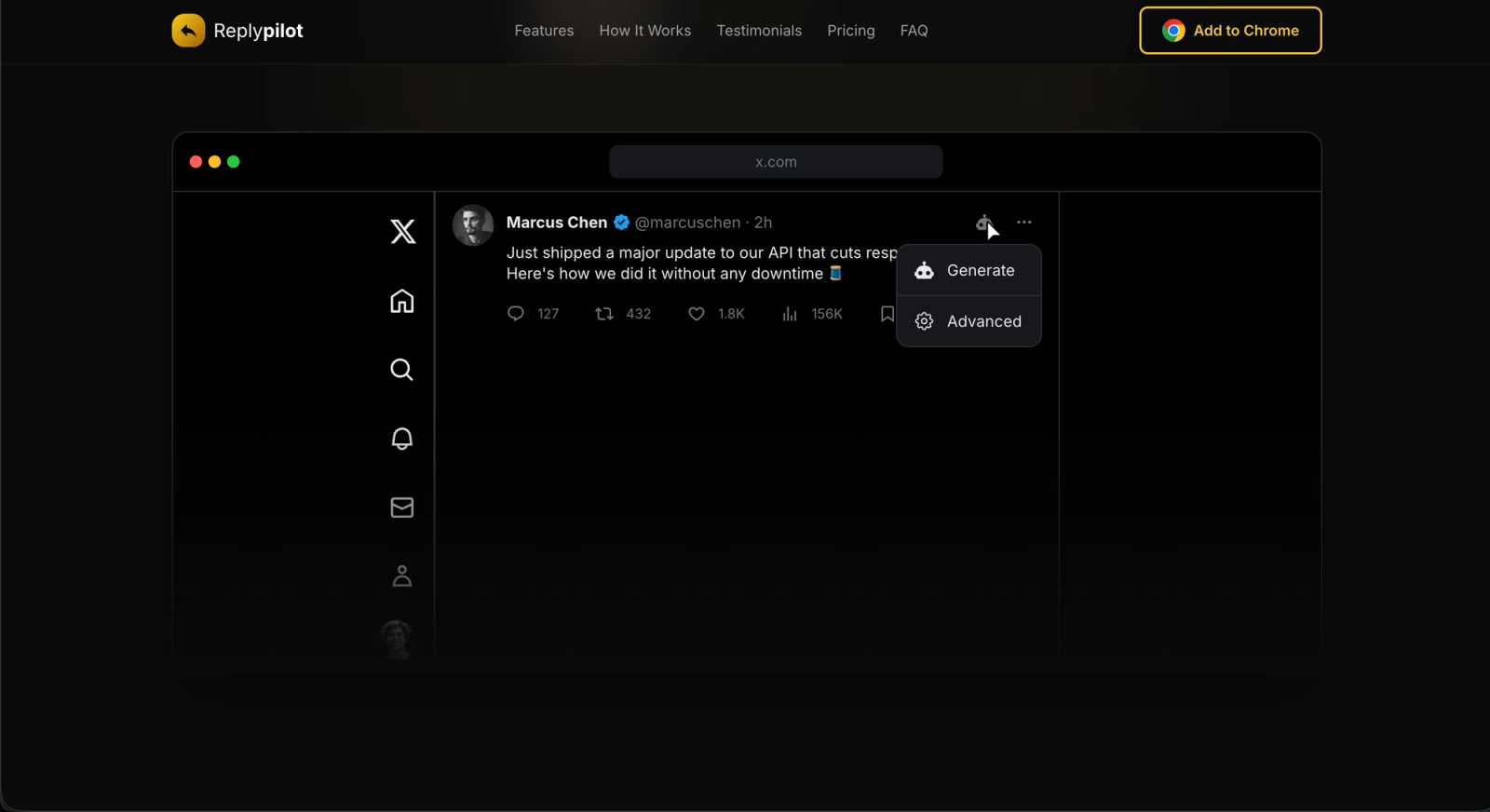Open the X logo in sidebar
The image size is (1490, 812).
point(402,231)
